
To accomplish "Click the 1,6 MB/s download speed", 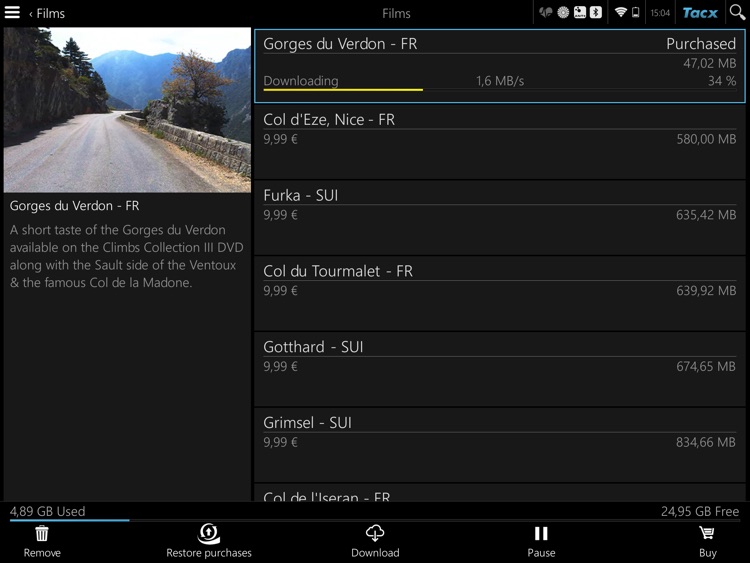I will (500, 81).
